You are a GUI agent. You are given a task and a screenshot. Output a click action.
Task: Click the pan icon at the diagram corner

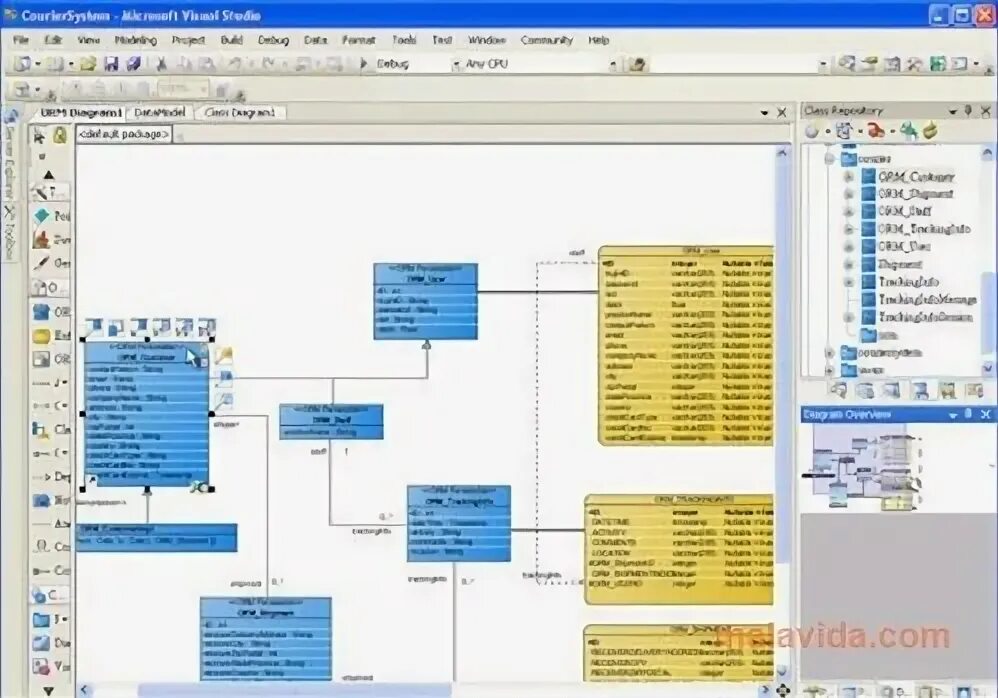783,690
